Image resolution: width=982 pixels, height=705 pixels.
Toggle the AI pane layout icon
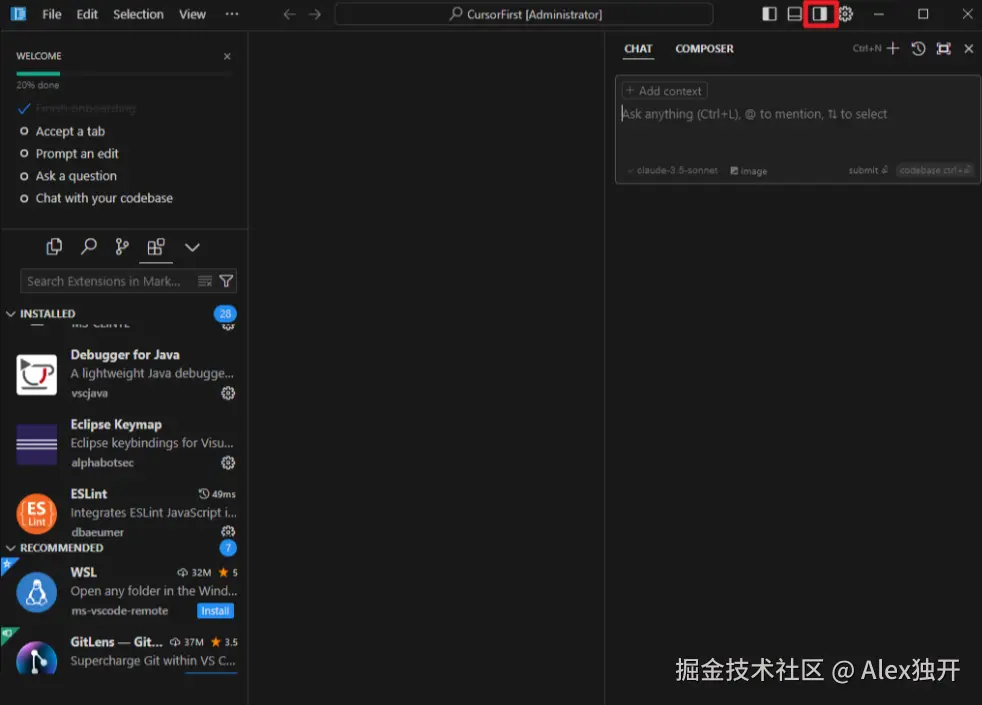(x=820, y=14)
